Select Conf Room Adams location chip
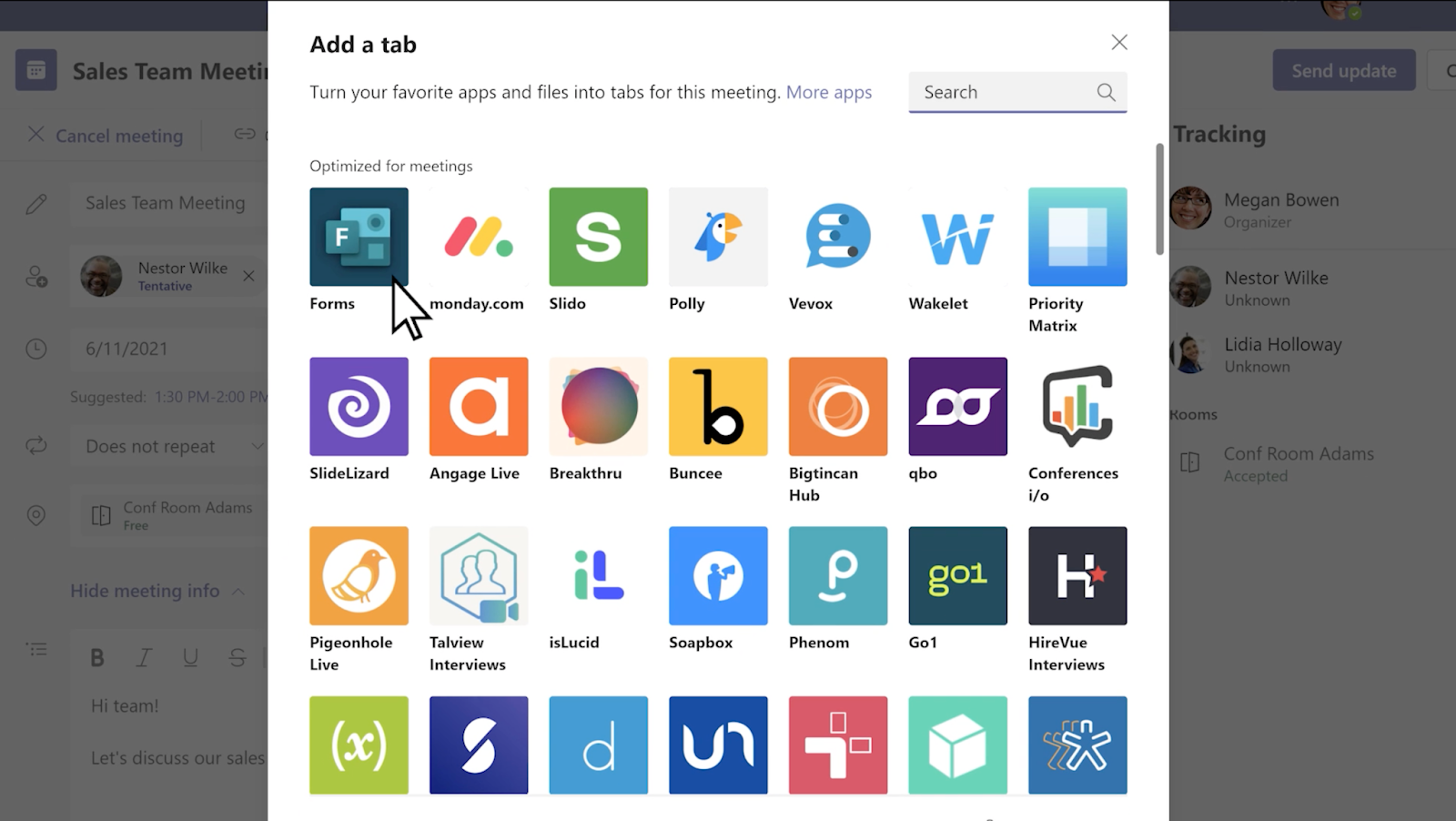The image size is (1456, 821). [173, 515]
